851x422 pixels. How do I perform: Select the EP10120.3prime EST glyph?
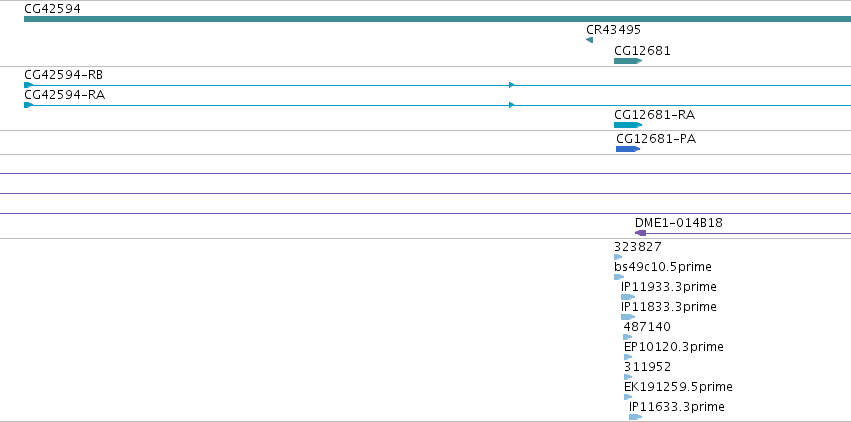click(628, 357)
